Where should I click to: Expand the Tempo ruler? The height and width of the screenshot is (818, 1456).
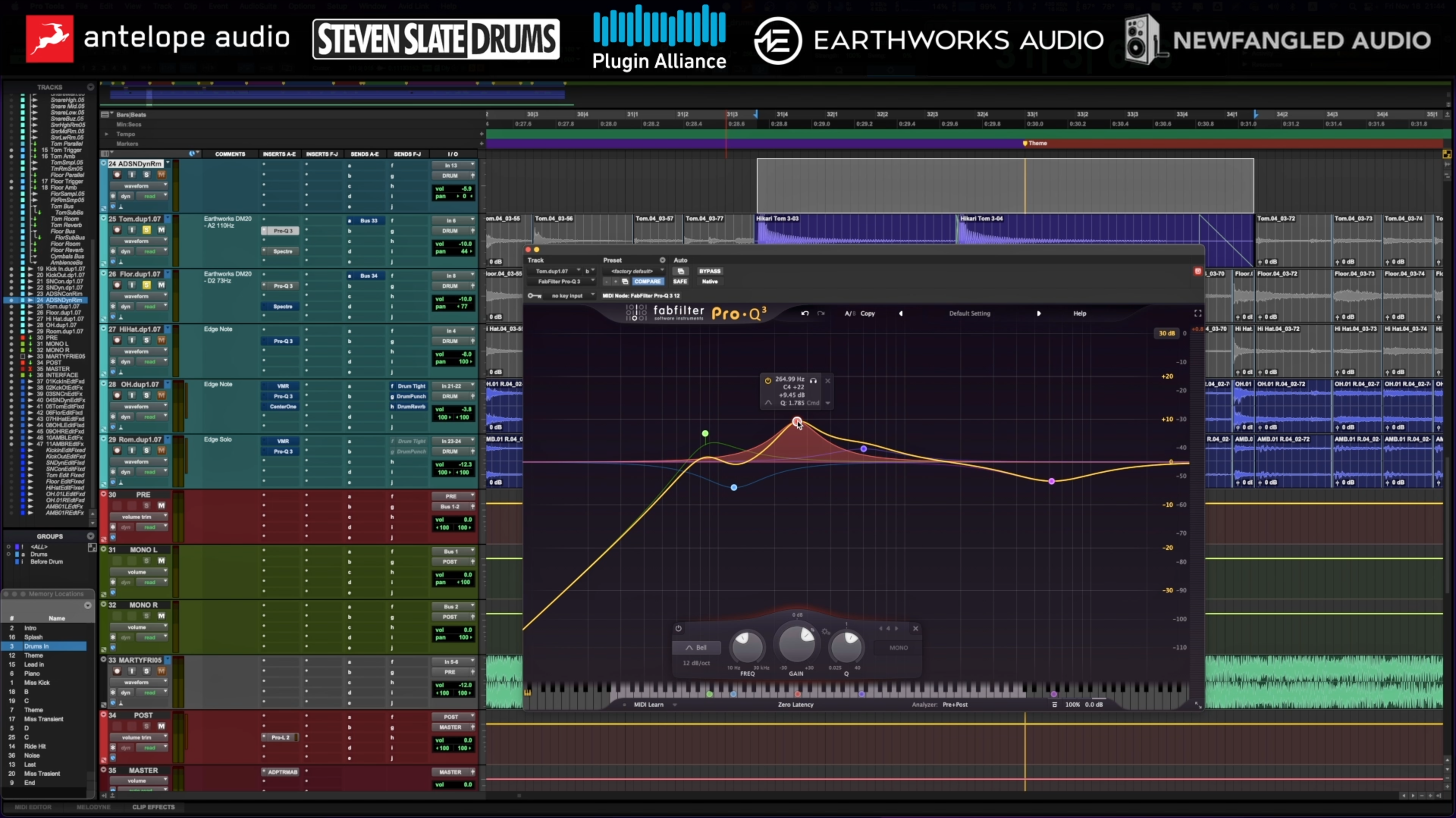pyautogui.click(x=106, y=134)
